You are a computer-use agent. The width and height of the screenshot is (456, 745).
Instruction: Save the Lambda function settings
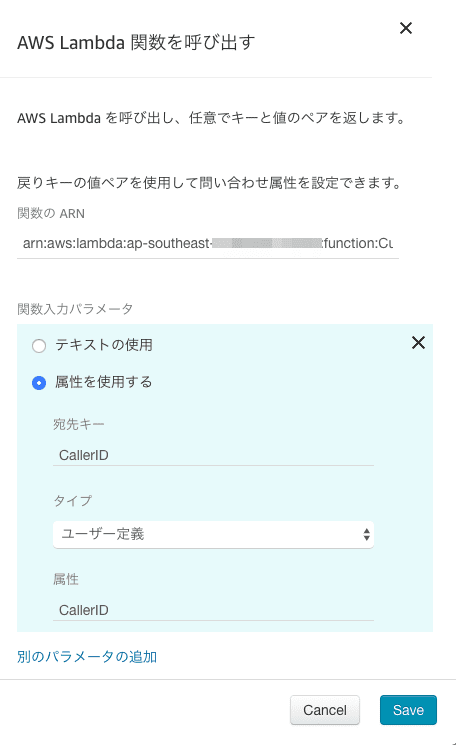click(x=408, y=710)
